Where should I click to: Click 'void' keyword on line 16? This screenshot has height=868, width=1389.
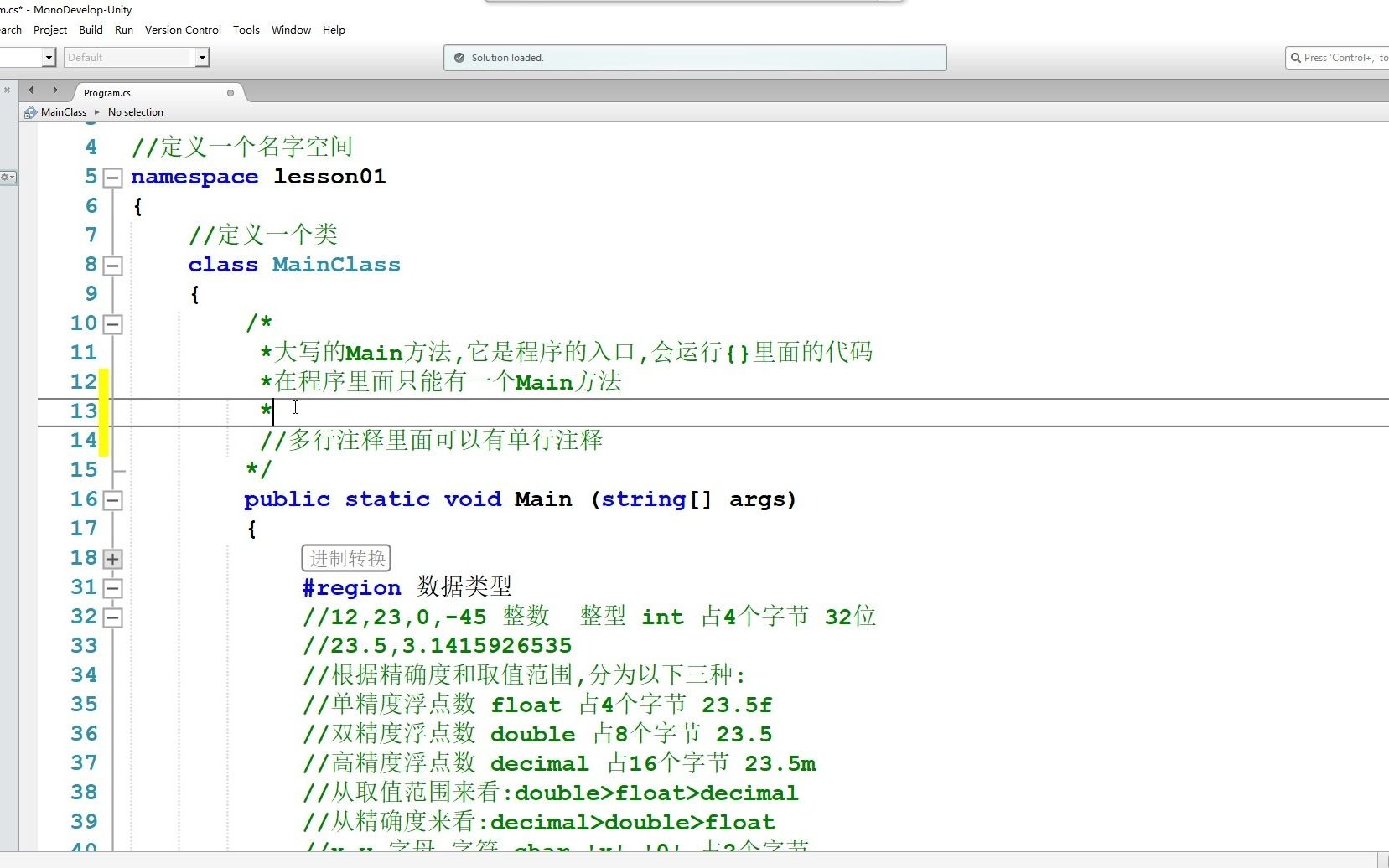(x=473, y=499)
